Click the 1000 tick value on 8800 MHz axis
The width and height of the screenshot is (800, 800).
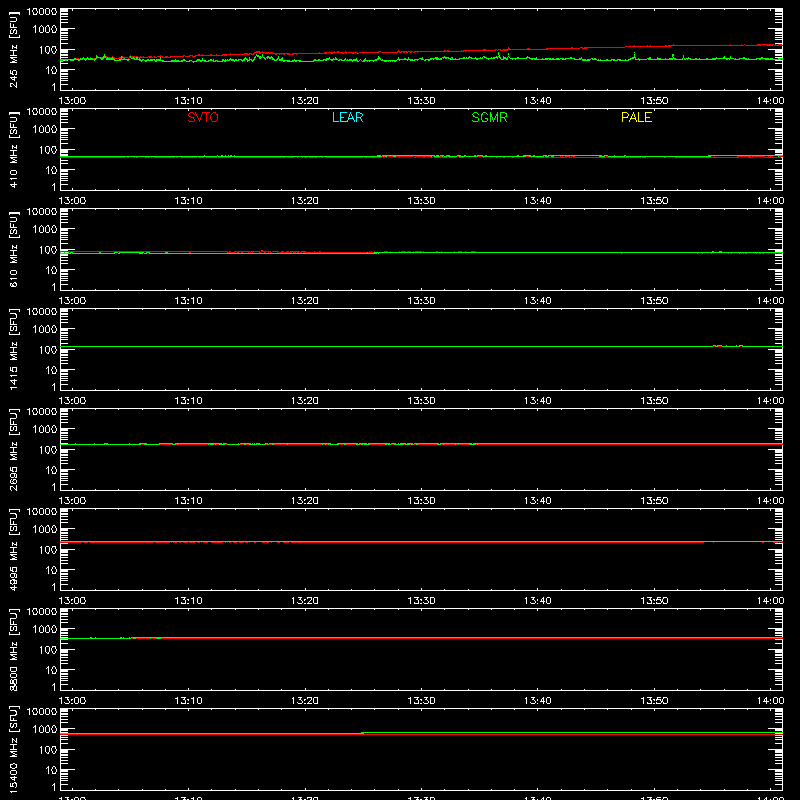(x=45, y=630)
